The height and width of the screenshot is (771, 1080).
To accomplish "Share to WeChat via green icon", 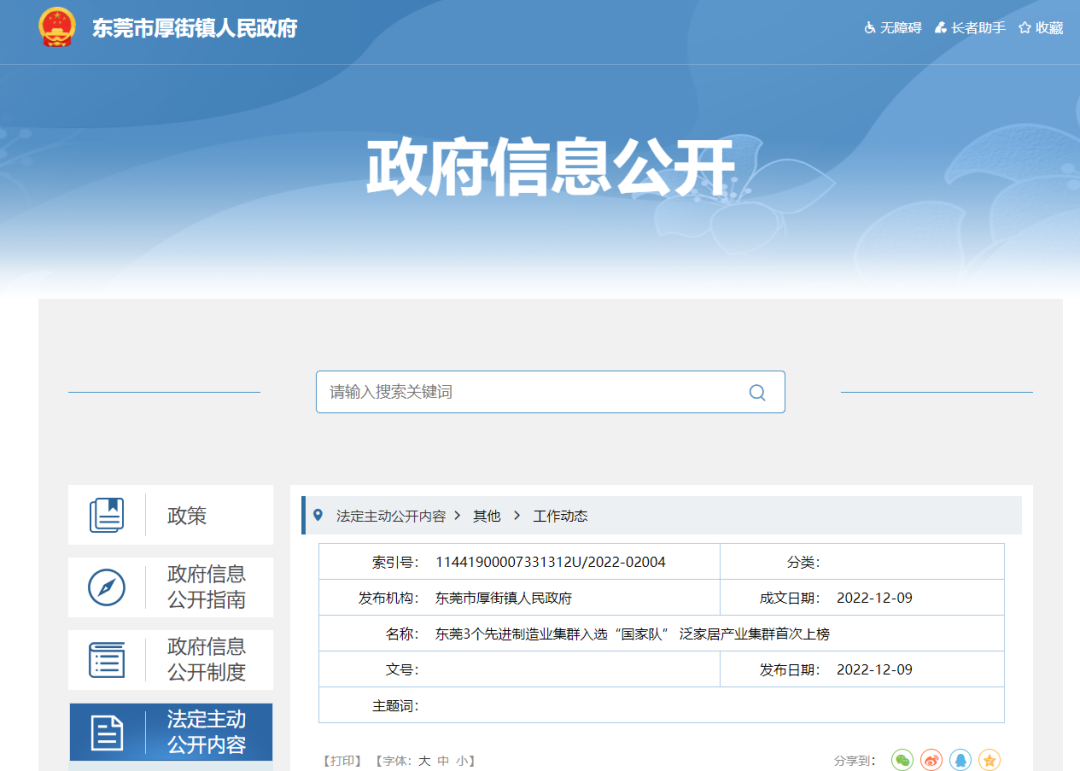I will (x=902, y=760).
